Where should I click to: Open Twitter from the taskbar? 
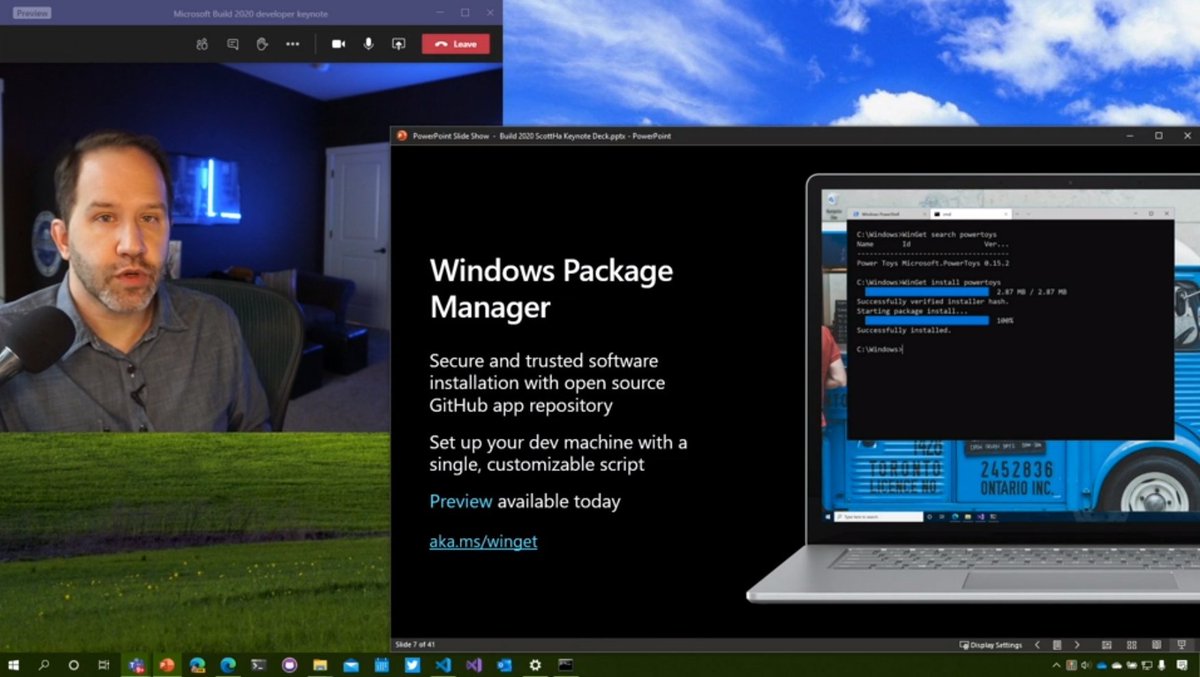pos(413,664)
